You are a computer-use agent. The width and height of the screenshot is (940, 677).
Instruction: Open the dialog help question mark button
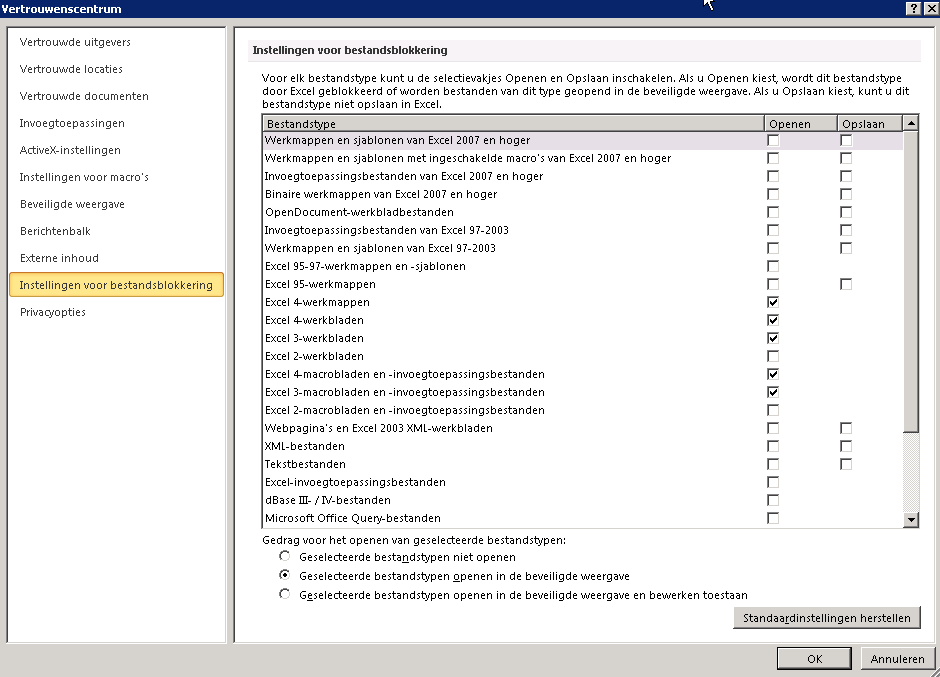click(913, 8)
